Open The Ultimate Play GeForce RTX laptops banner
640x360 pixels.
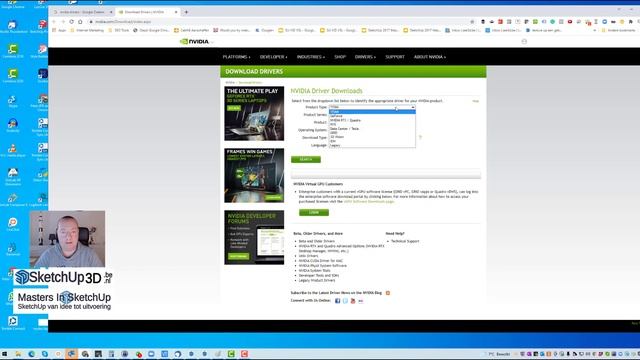(x=254, y=113)
